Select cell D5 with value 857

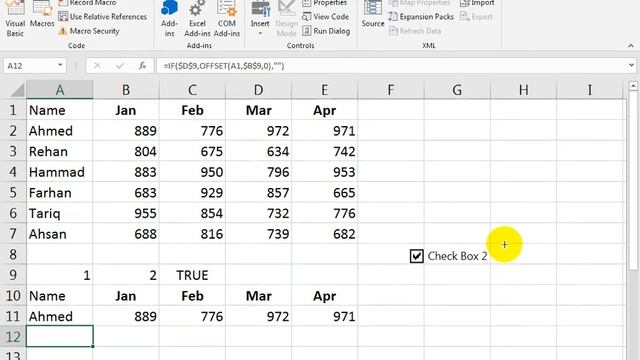(258, 193)
